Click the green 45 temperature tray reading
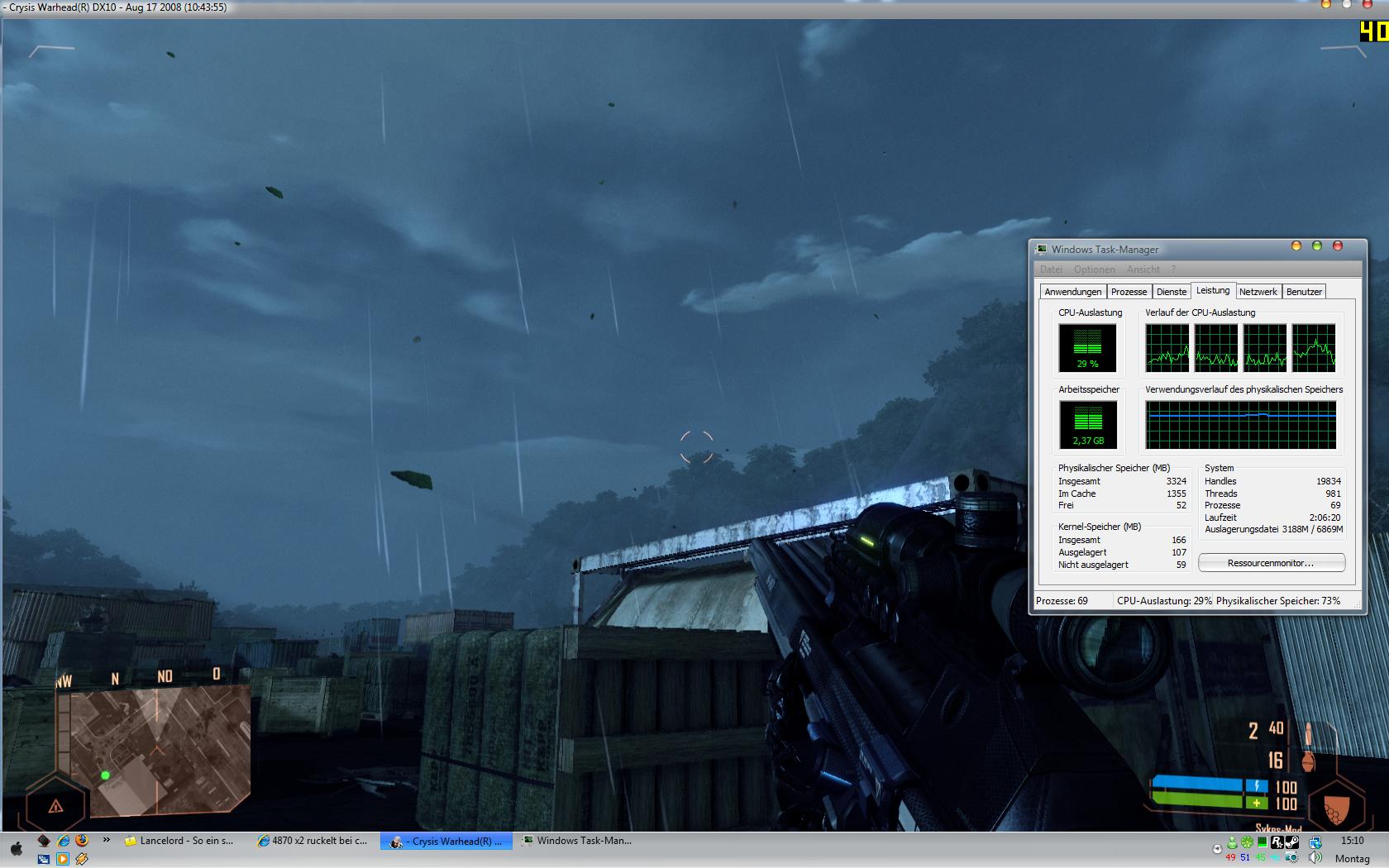The width and height of the screenshot is (1389, 868). [x=1261, y=857]
